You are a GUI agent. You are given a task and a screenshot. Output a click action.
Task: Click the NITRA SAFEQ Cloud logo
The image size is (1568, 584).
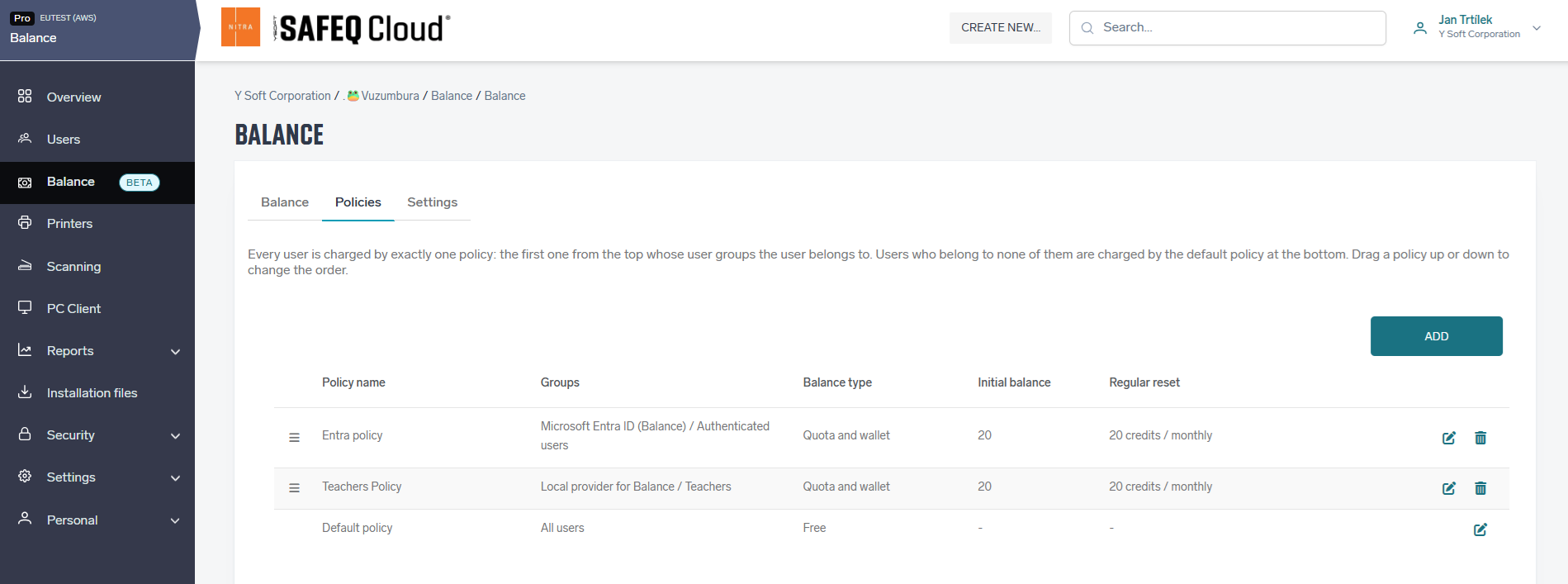[335, 27]
